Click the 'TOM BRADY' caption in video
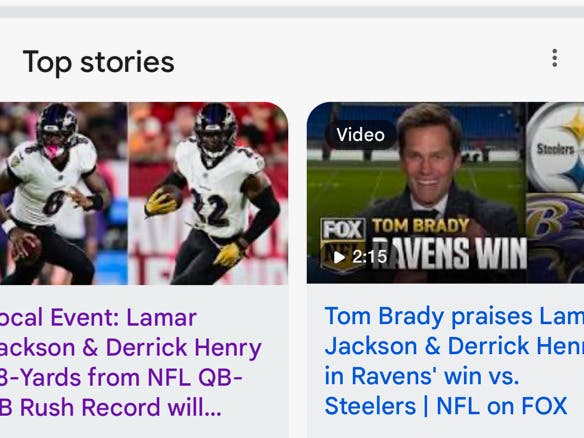The height and width of the screenshot is (438, 584). coord(420,226)
